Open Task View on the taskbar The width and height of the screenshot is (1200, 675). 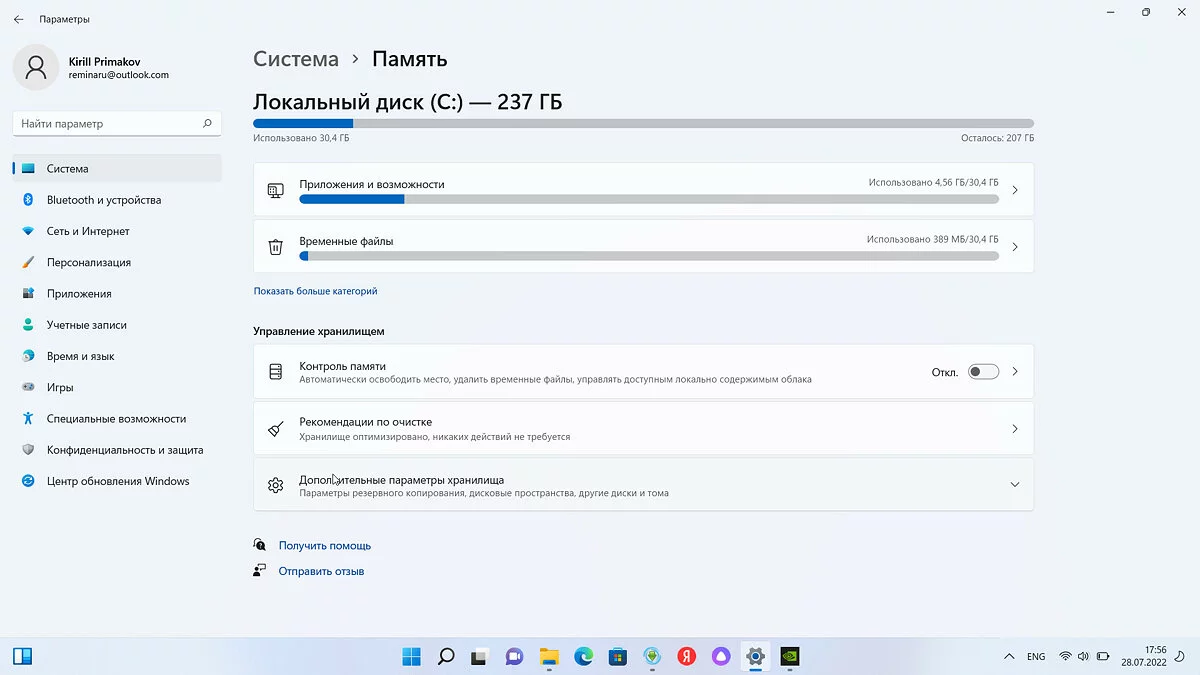(x=480, y=657)
